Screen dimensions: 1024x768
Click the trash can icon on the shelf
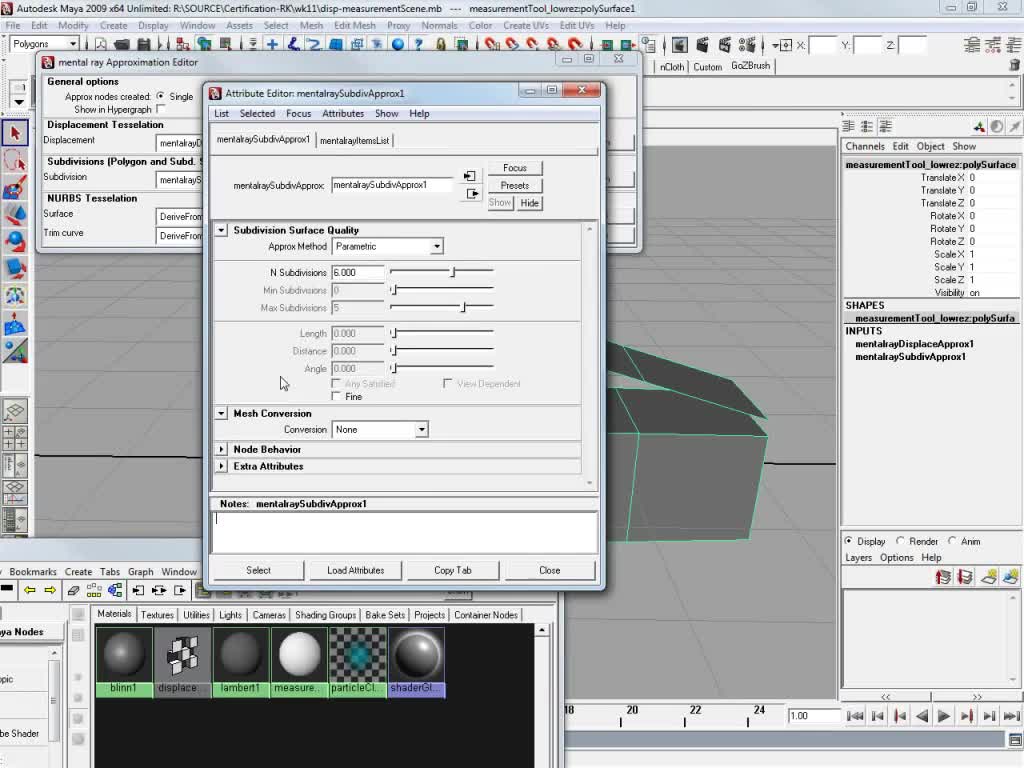coord(1014,65)
